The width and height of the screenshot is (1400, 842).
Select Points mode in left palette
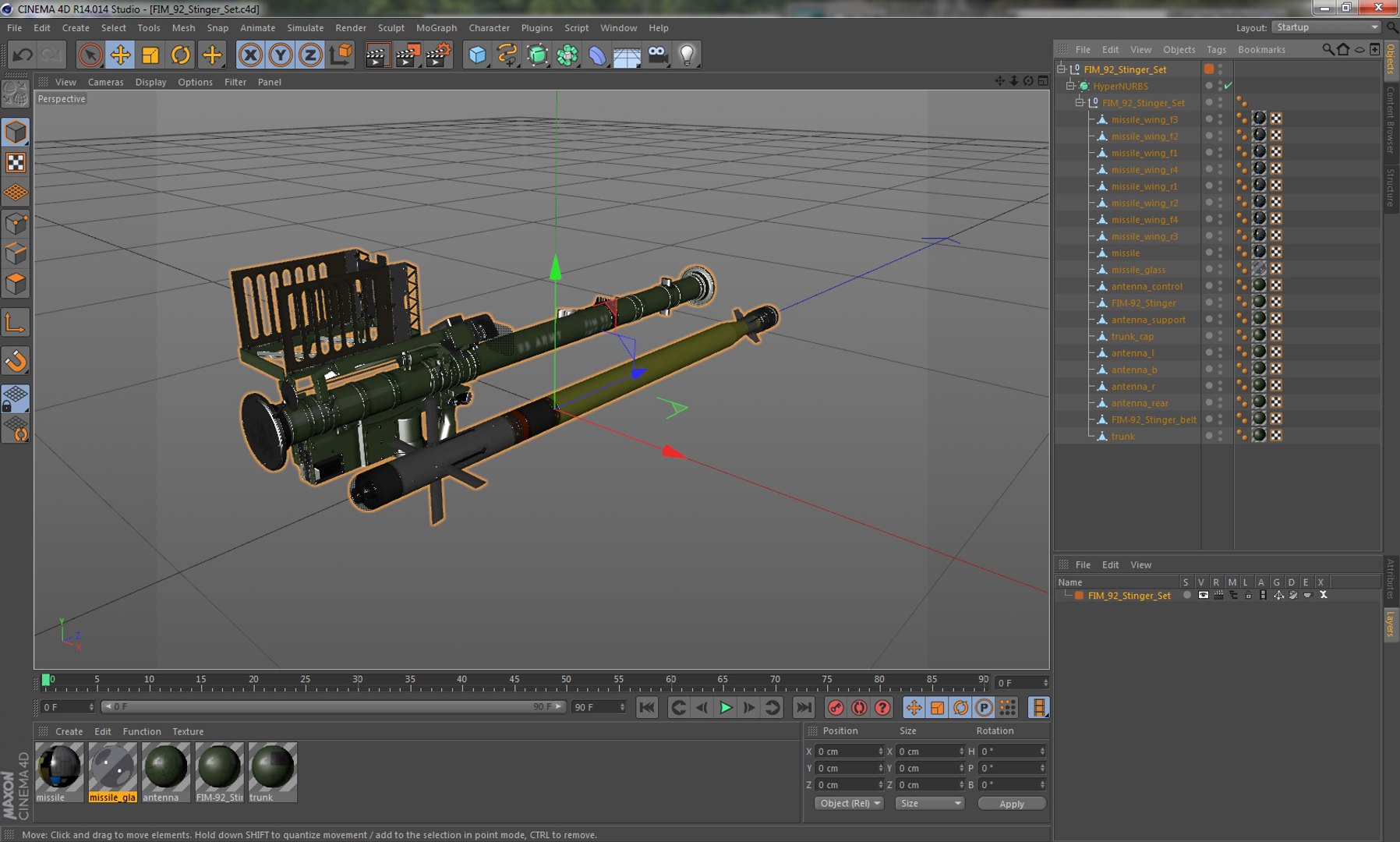click(x=16, y=225)
